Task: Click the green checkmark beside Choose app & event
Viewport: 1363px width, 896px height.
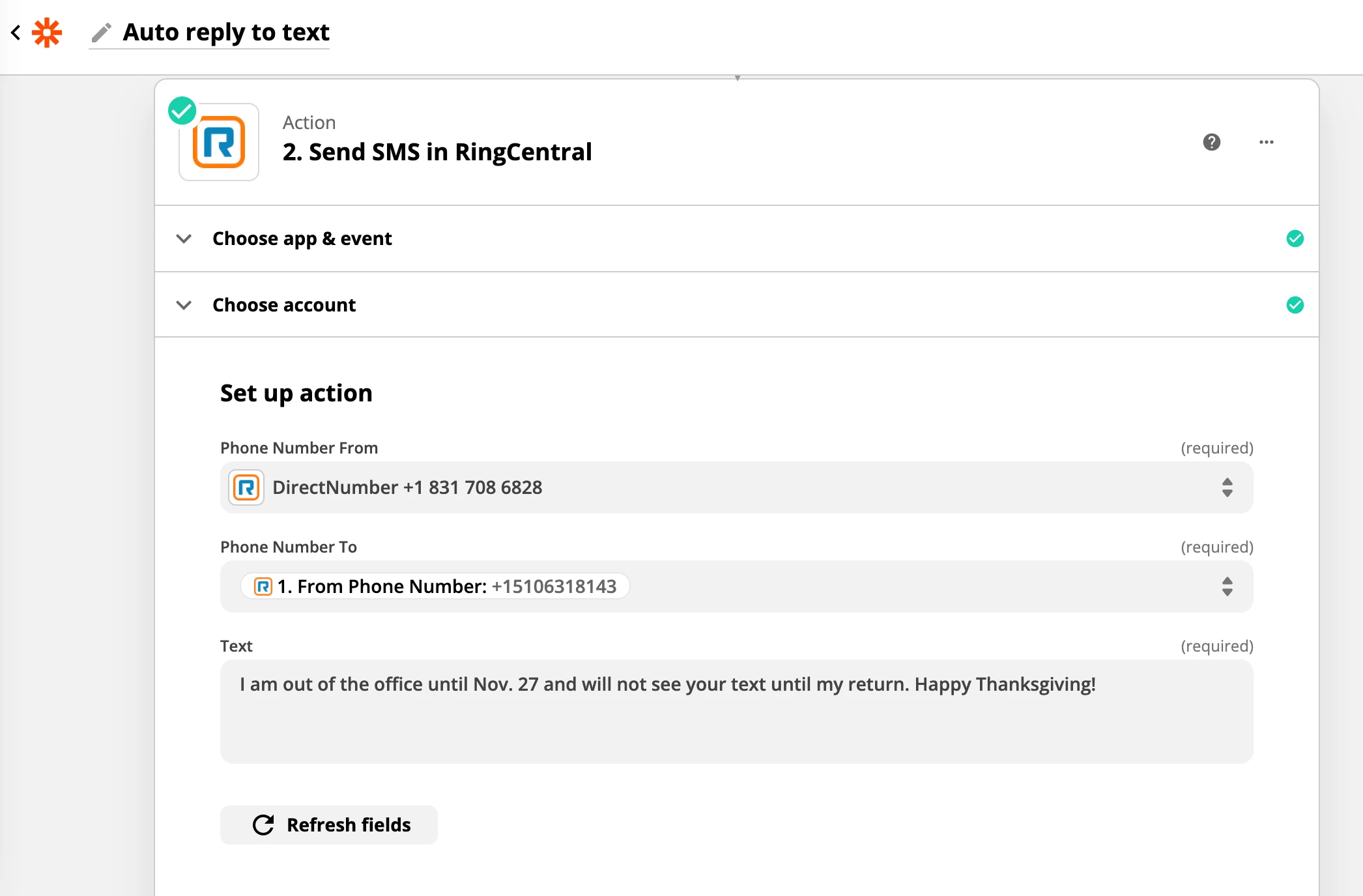Action: pyautogui.click(x=1295, y=238)
